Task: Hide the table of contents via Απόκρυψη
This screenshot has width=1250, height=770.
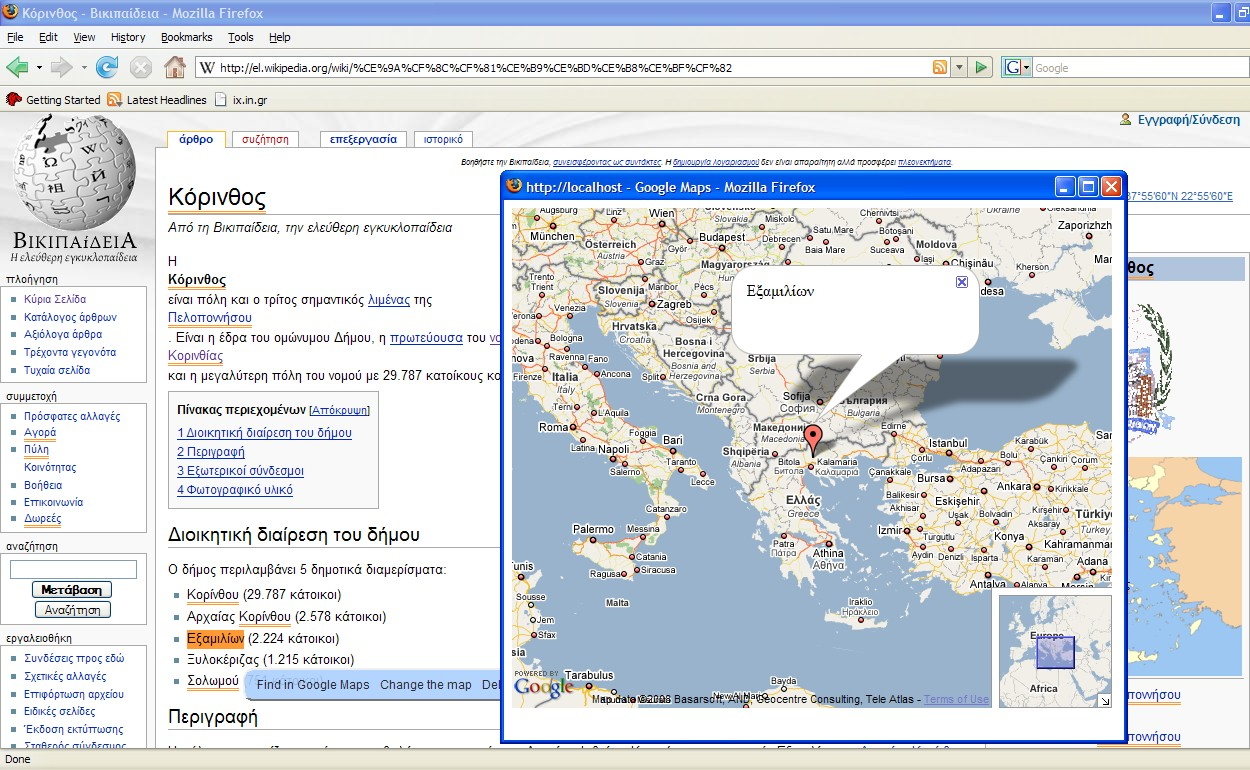Action: click(339, 410)
